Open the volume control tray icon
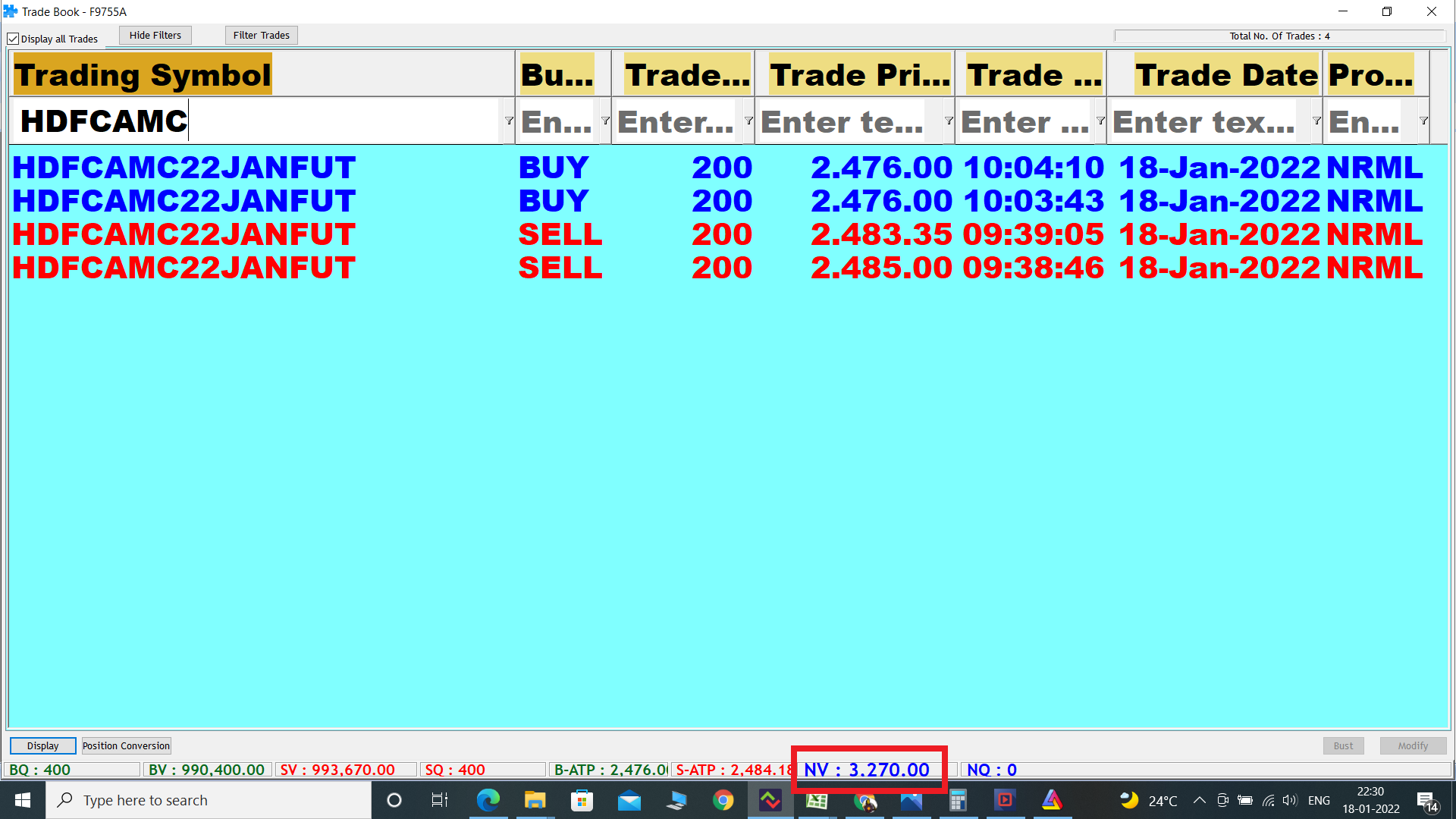The height and width of the screenshot is (819, 1456). [1290, 800]
